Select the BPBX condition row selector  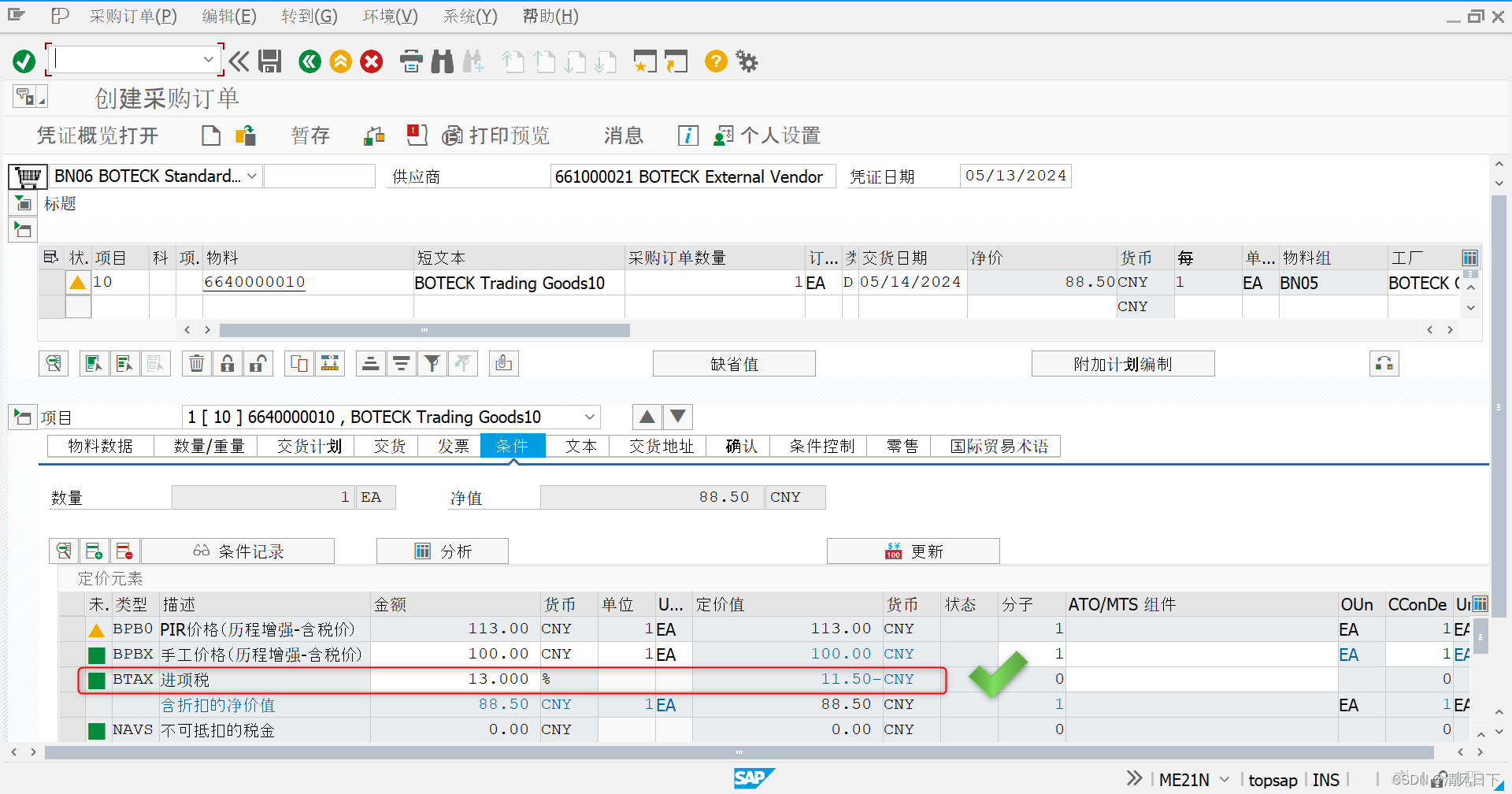[x=72, y=654]
